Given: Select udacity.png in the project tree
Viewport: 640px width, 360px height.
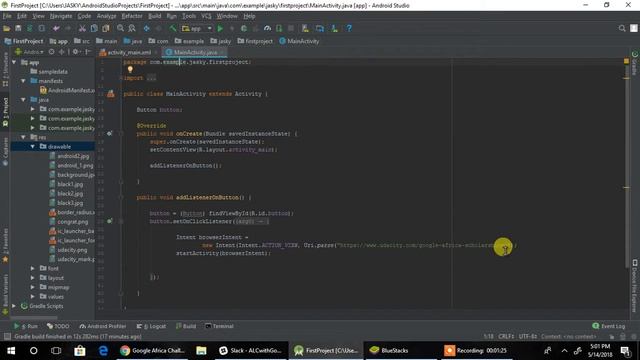Looking at the screenshot, I should pyautogui.click(x=72, y=250).
